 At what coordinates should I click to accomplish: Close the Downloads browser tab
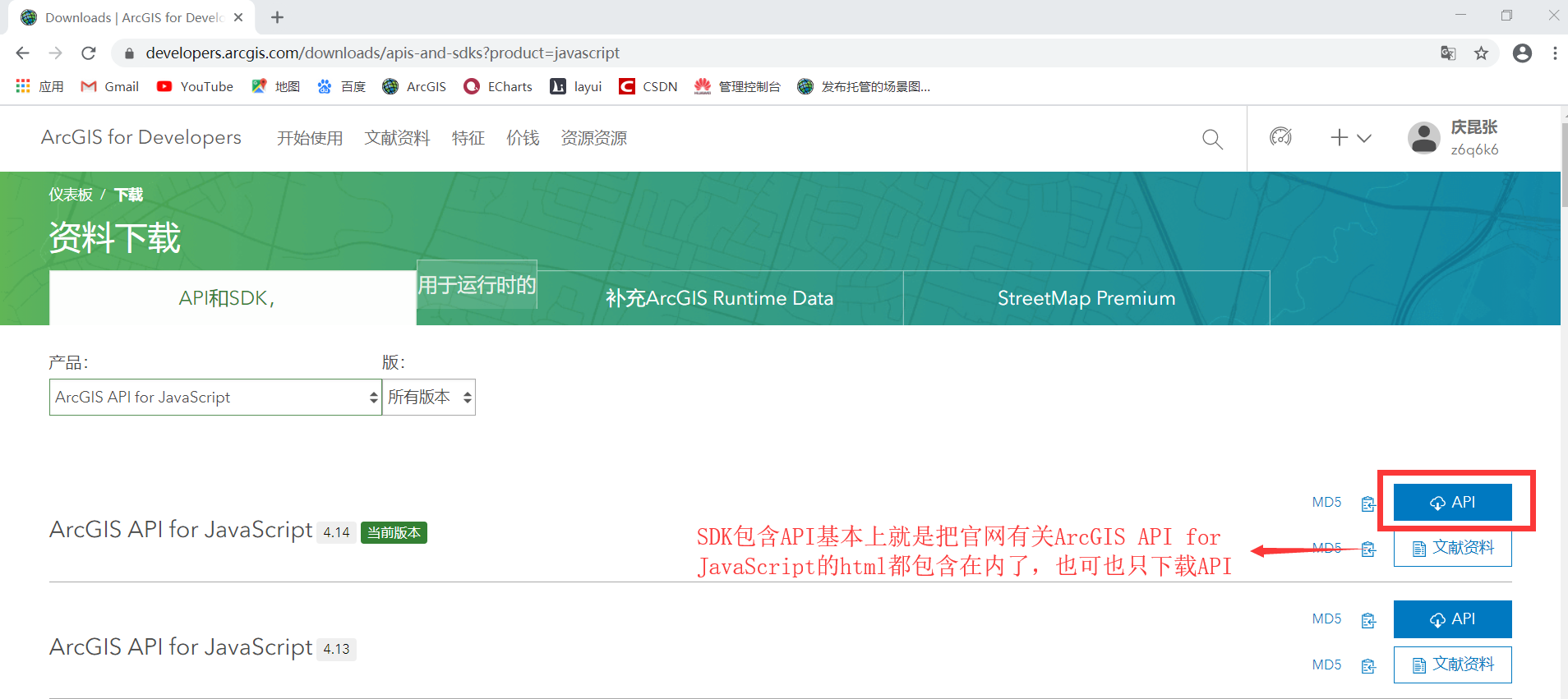point(238,17)
